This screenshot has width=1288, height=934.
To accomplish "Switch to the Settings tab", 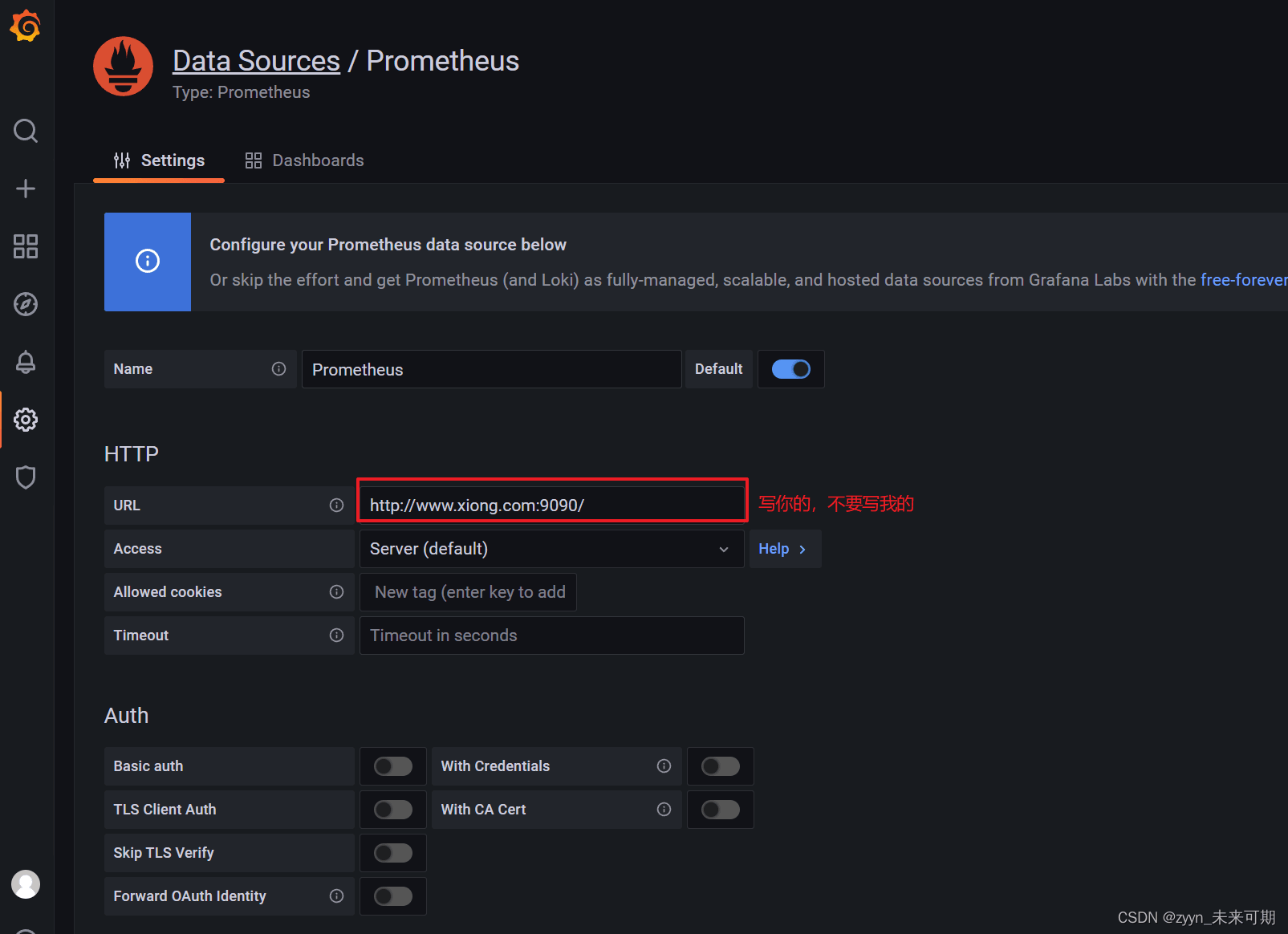I will point(159,160).
